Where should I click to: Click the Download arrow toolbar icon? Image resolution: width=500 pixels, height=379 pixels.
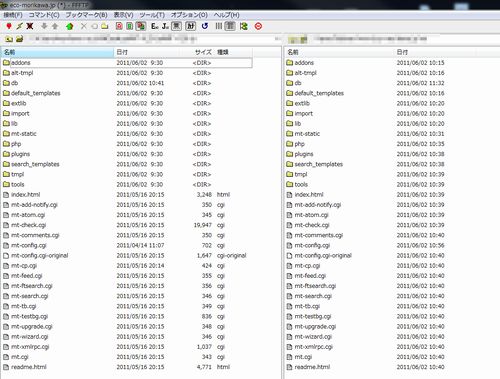[x=44, y=26]
